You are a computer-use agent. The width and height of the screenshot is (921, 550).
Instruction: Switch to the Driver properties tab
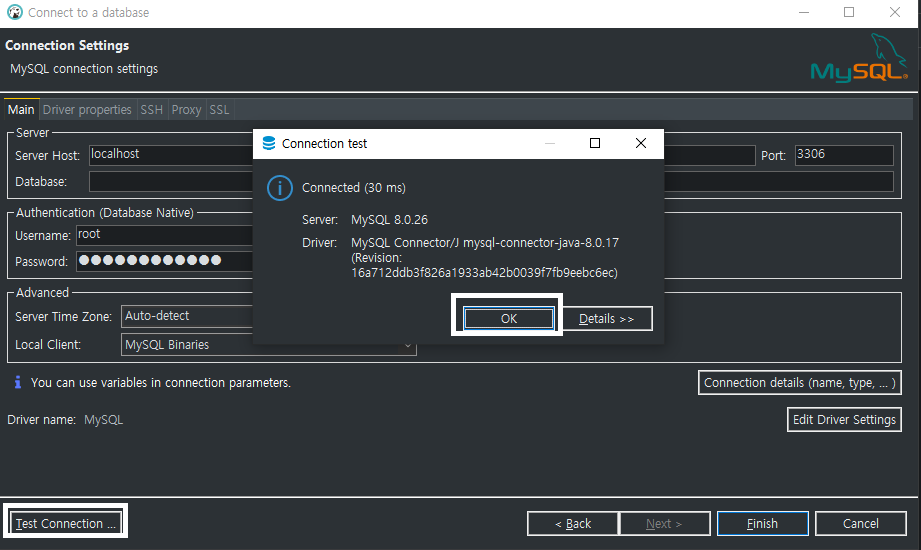pyautogui.click(x=87, y=110)
